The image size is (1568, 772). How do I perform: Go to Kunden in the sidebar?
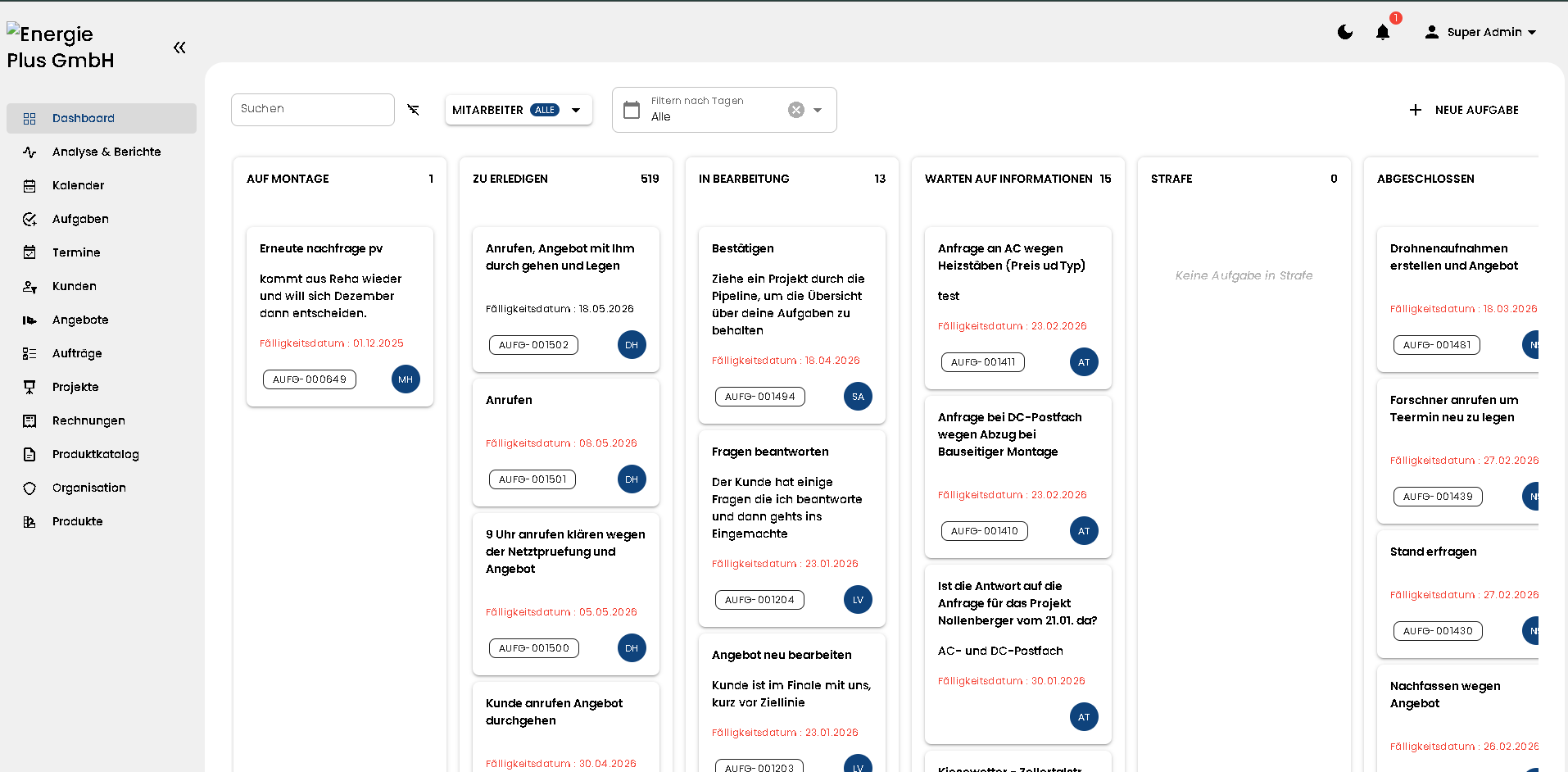[102, 286]
